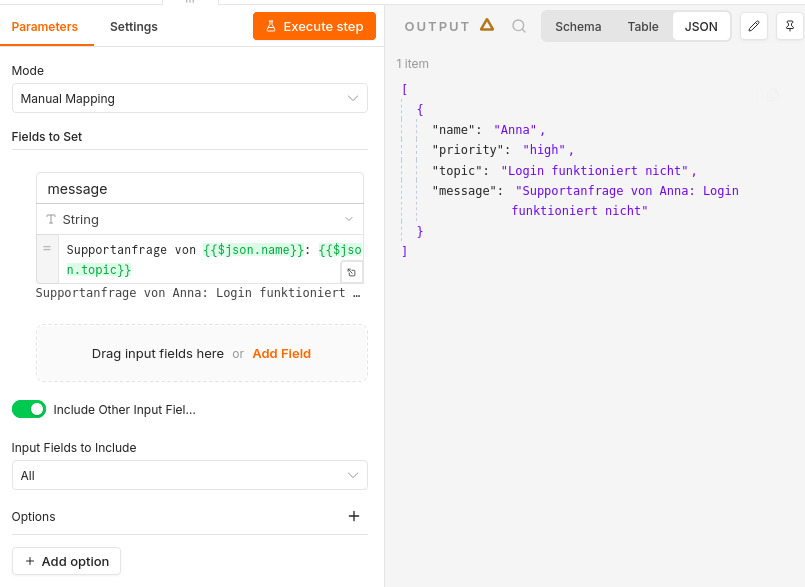Pin the output data with pin icon
This screenshot has width=805, height=587.
790,26
